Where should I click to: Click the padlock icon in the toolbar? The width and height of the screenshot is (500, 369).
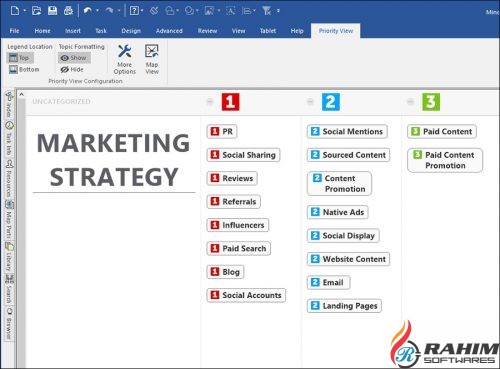tap(170, 11)
